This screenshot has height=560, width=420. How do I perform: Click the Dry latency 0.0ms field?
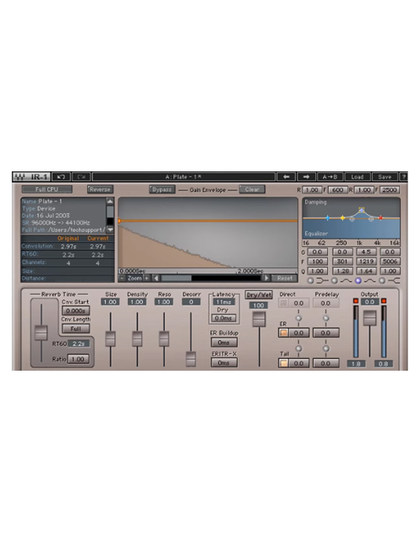point(223,318)
